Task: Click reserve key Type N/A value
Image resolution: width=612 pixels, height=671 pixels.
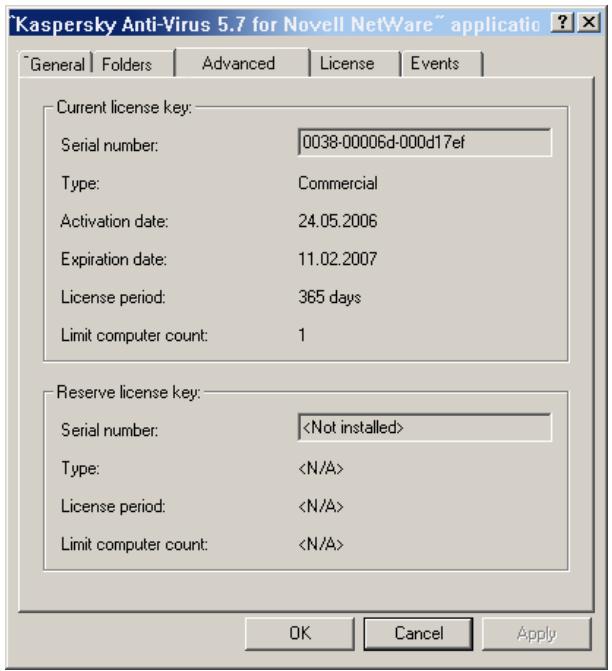Action: 321,468
